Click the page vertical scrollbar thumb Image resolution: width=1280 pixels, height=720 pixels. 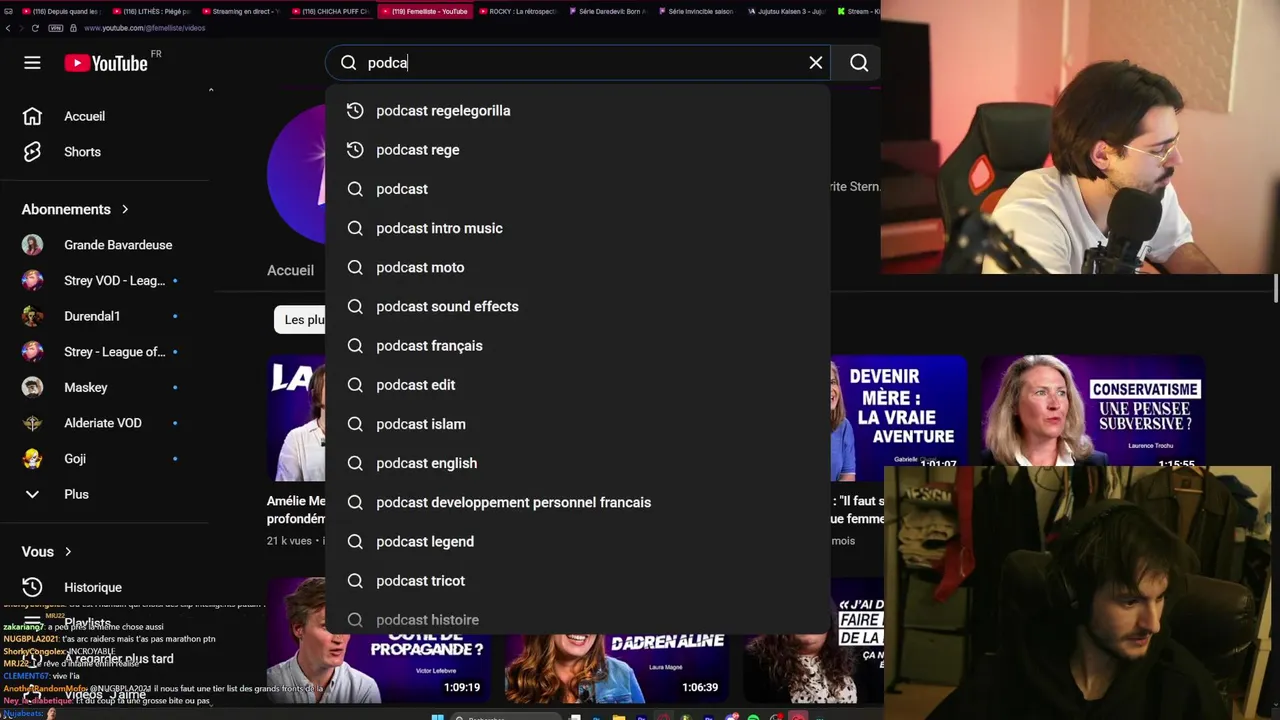pyautogui.click(x=1276, y=287)
